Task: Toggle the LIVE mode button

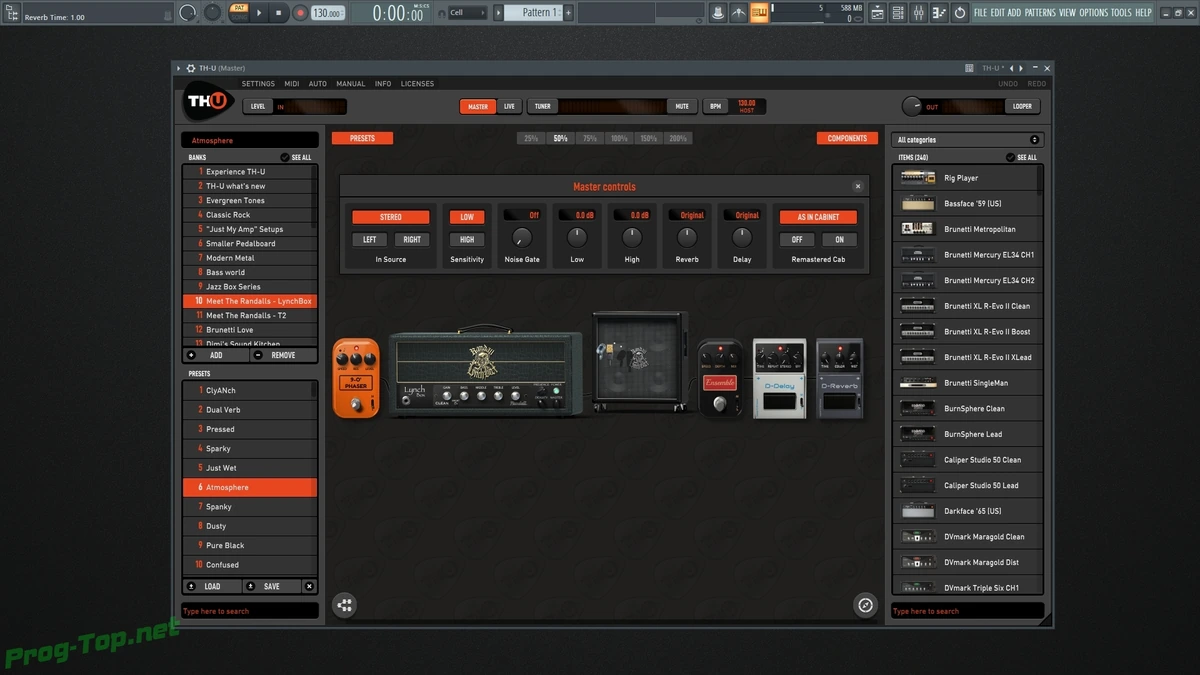Action: click(x=509, y=106)
